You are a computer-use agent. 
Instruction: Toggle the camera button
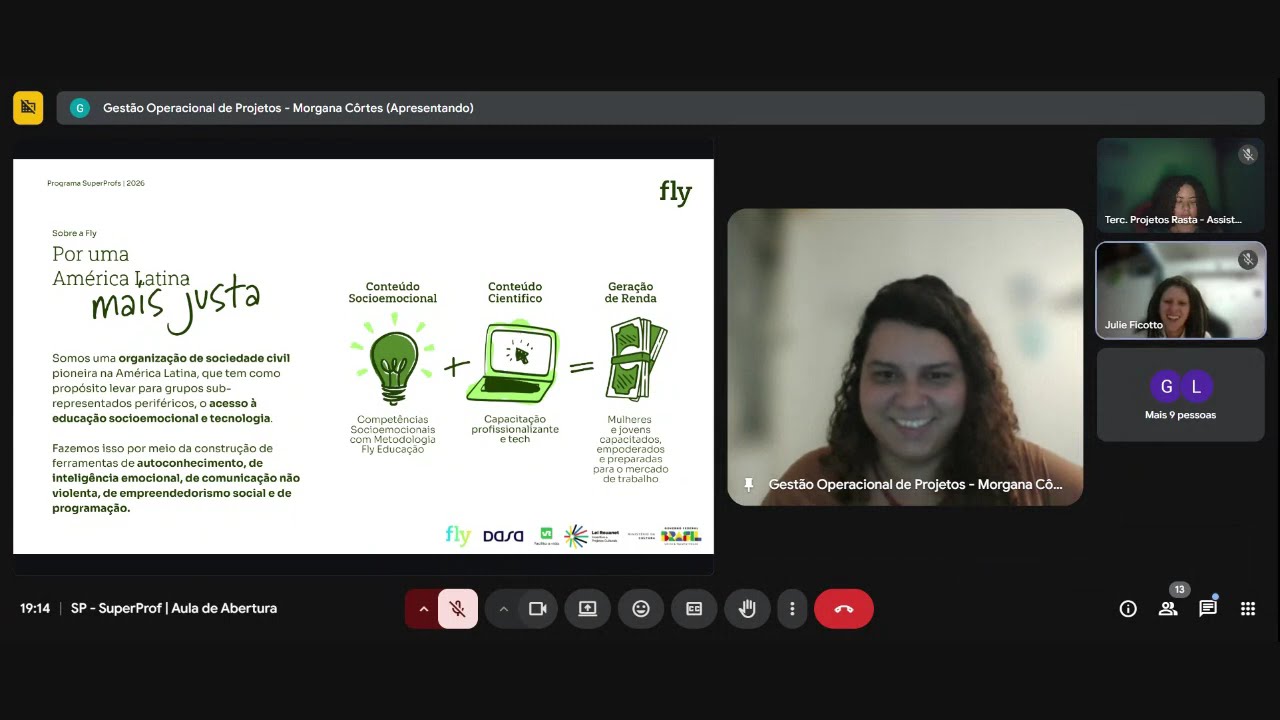click(x=538, y=609)
